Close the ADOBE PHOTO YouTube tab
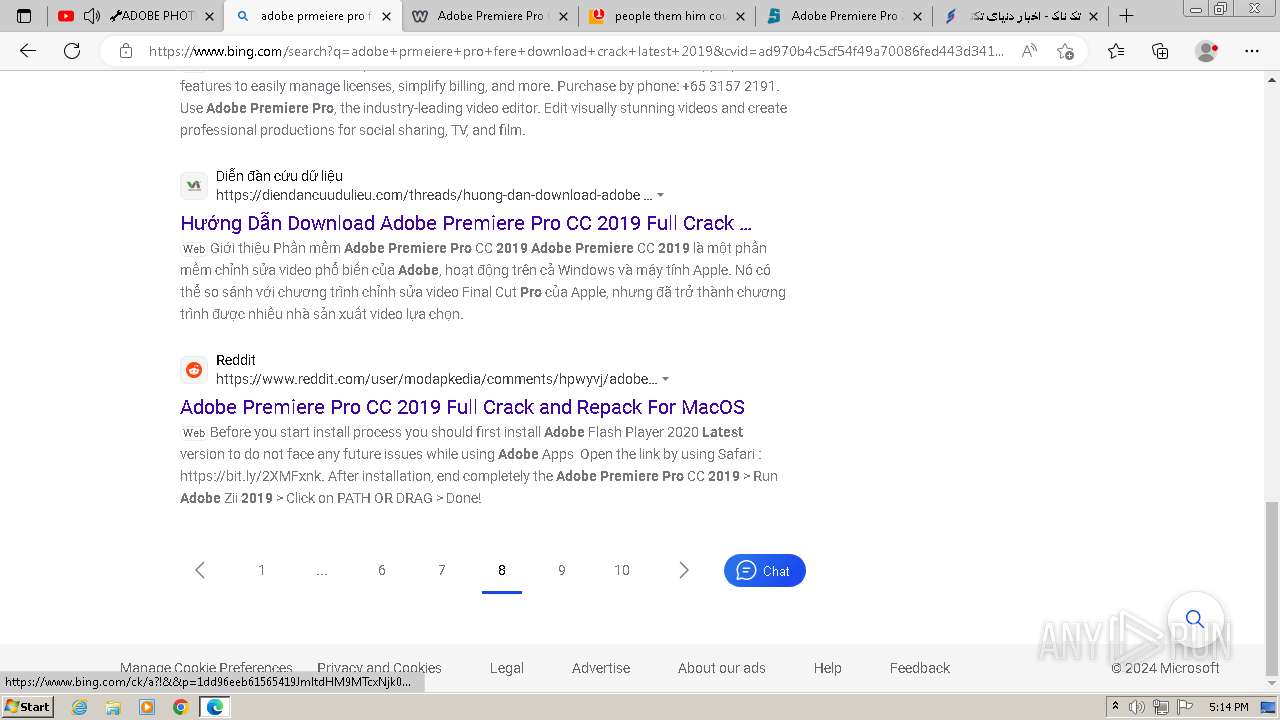The height and width of the screenshot is (720, 1280). click(209, 16)
